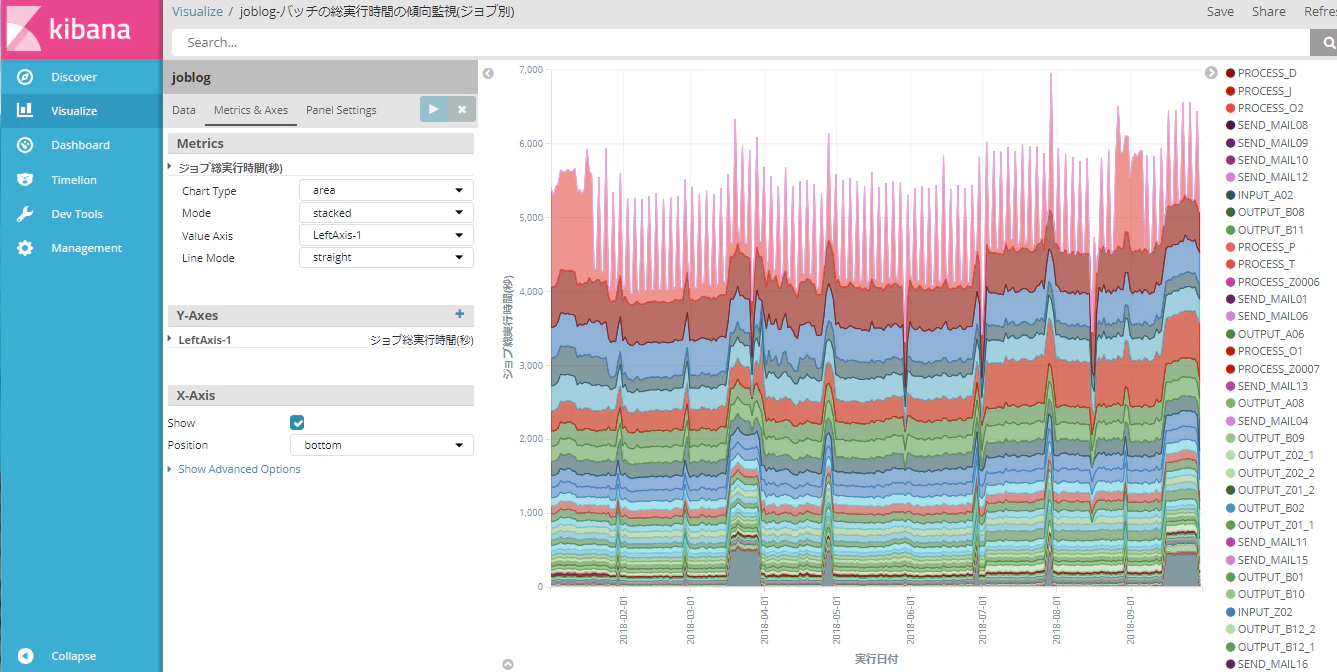This screenshot has width=1337, height=672.
Task: Collapse the sidebar using arrow icon
Action: tap(26, 656)
